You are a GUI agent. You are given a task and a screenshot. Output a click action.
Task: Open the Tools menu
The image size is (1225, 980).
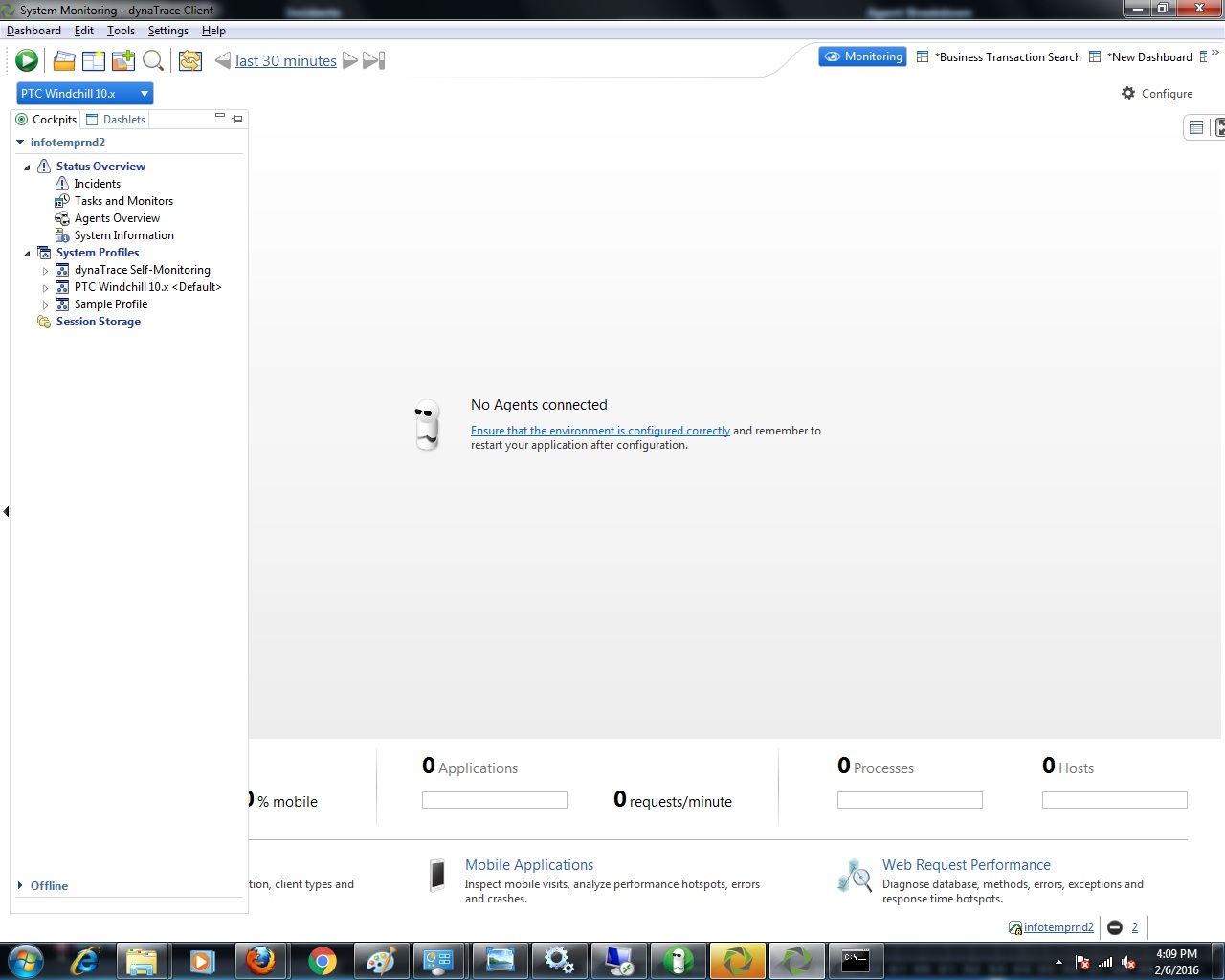pyautogui.click(x=121, y=31)
